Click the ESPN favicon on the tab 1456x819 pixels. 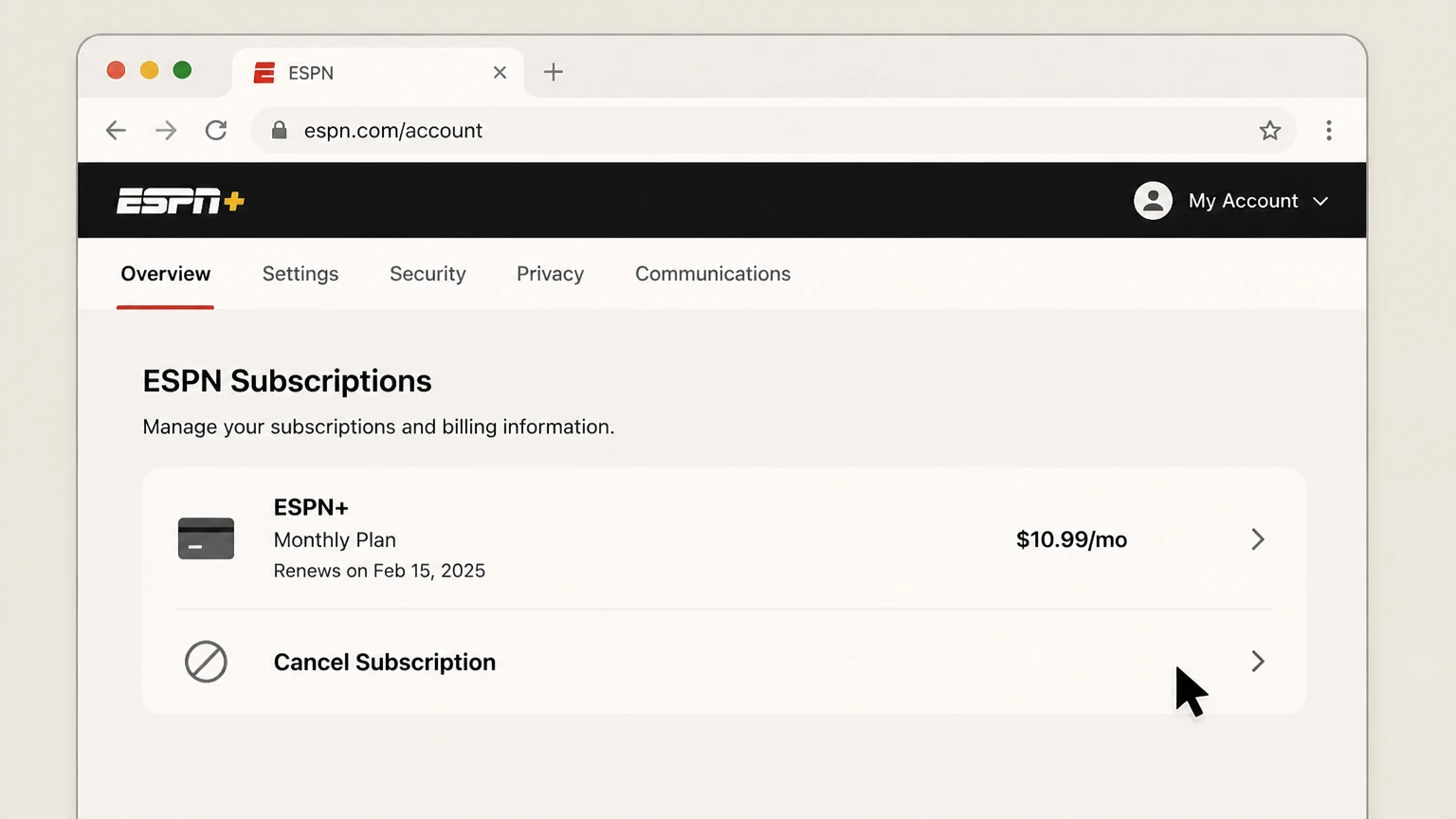264,73
